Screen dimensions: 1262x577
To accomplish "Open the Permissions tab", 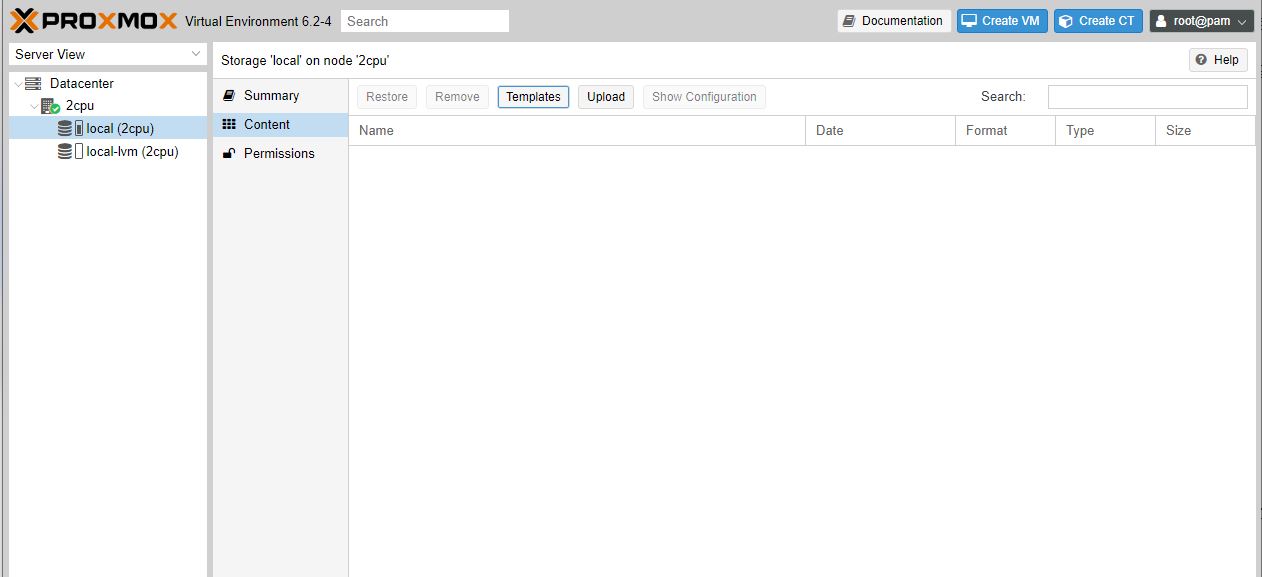I will [280, 153].
